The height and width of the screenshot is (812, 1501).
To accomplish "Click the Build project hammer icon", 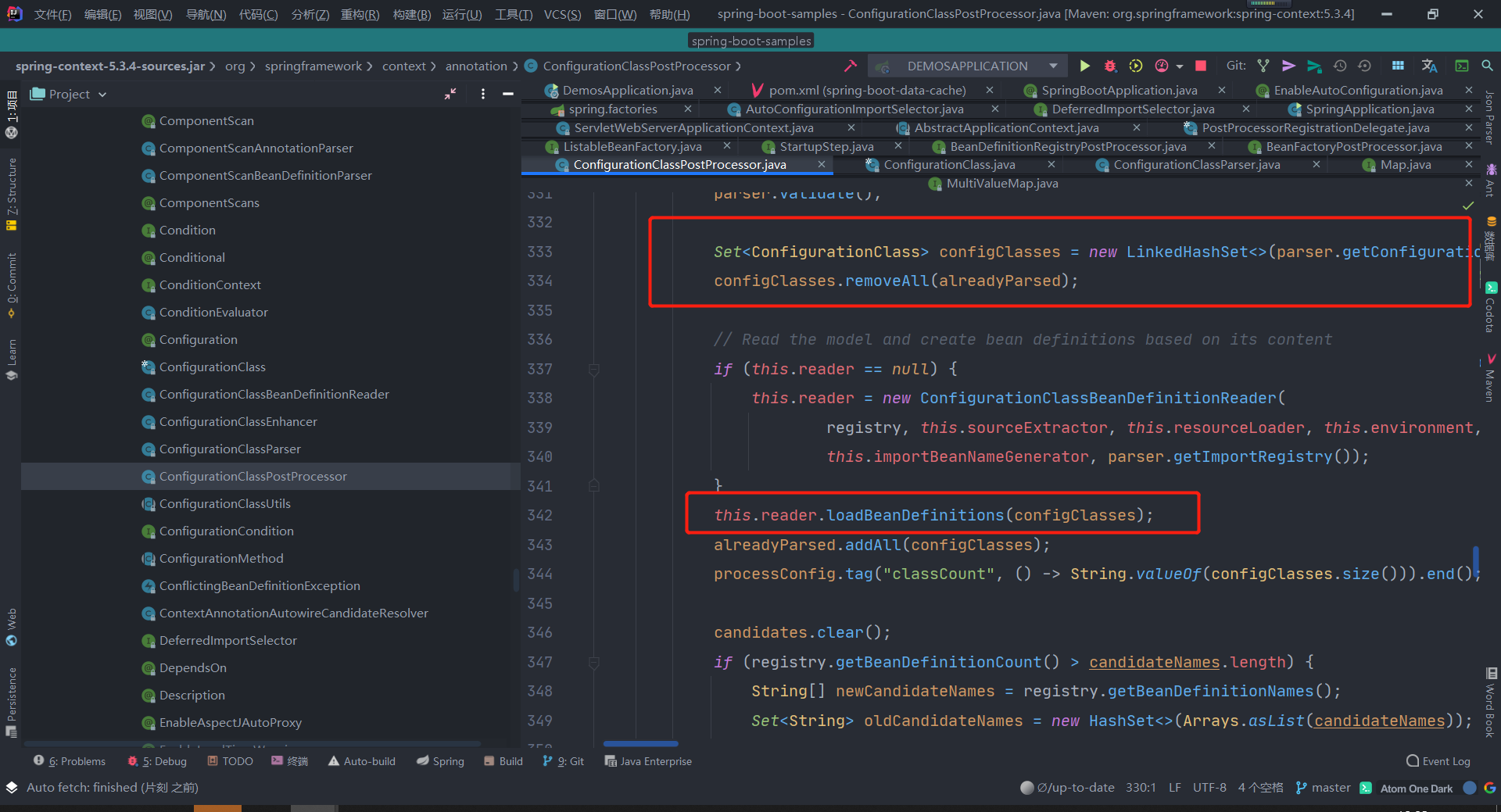I will [851, 66].
